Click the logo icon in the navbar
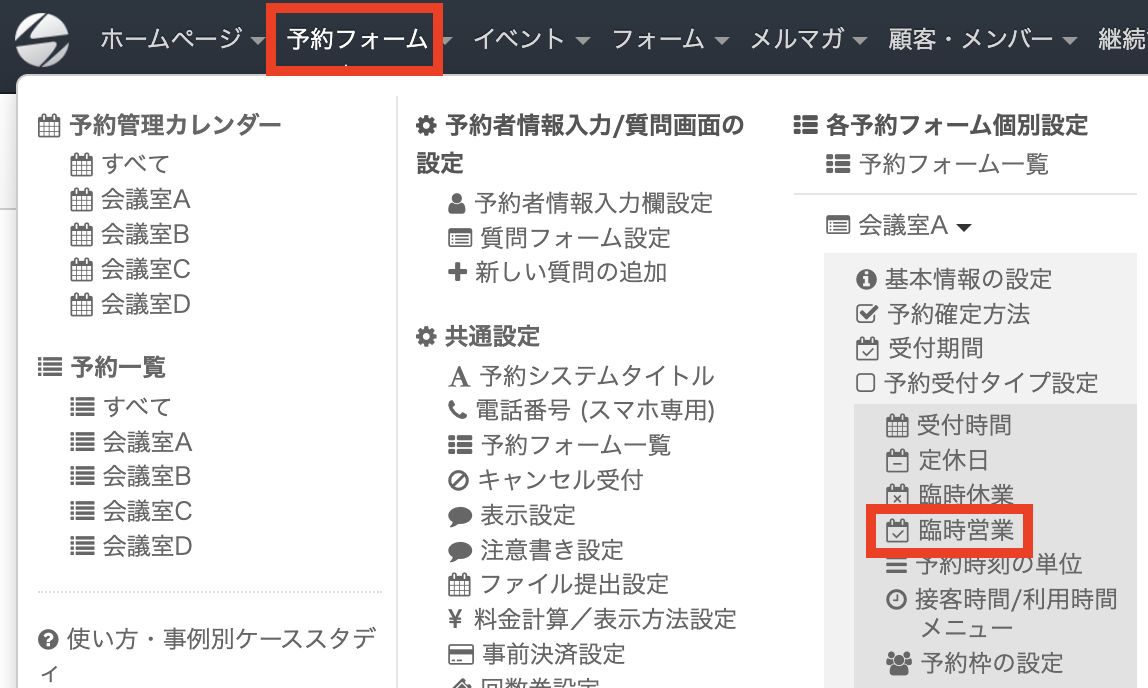 [42, 39]
